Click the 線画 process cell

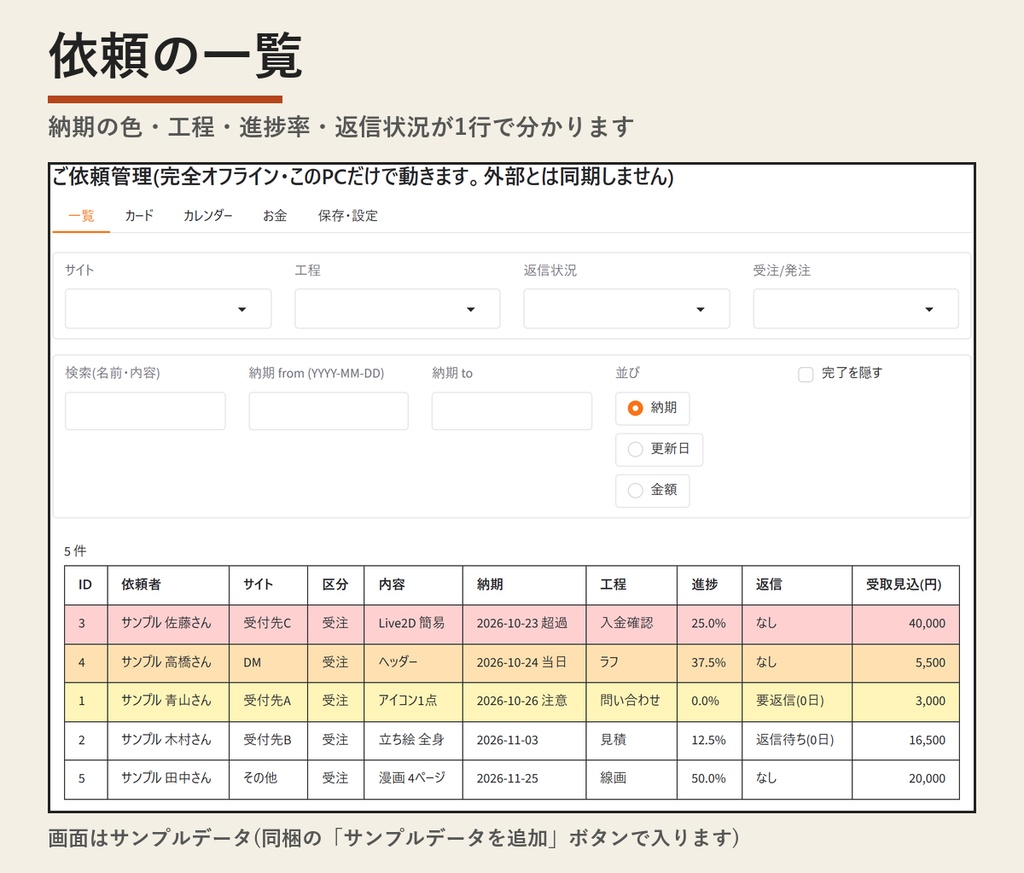click(x=632, y=778)
